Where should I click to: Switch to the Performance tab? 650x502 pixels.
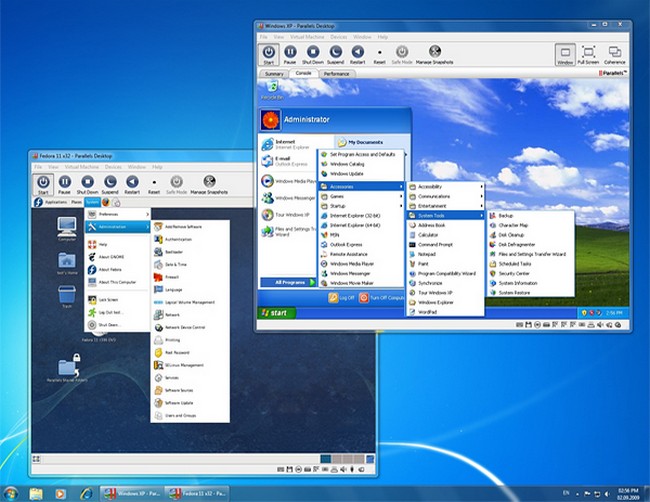pos(336,74)
